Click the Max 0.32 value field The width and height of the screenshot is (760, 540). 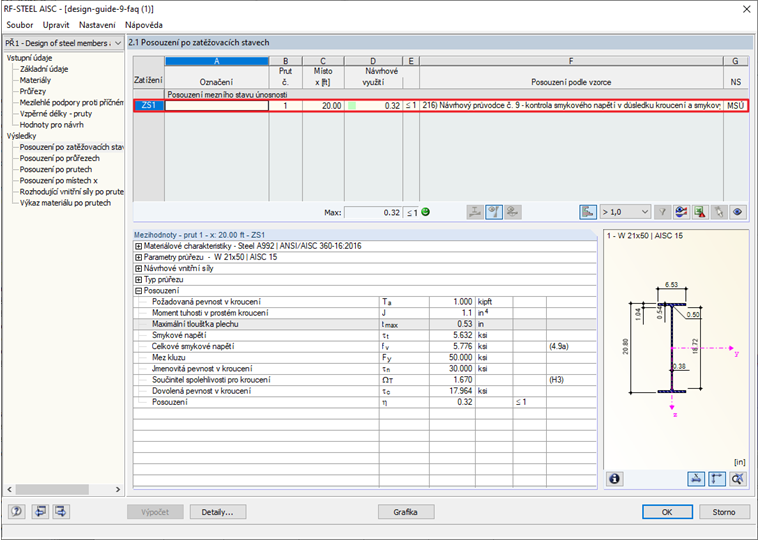pos(373,212)
